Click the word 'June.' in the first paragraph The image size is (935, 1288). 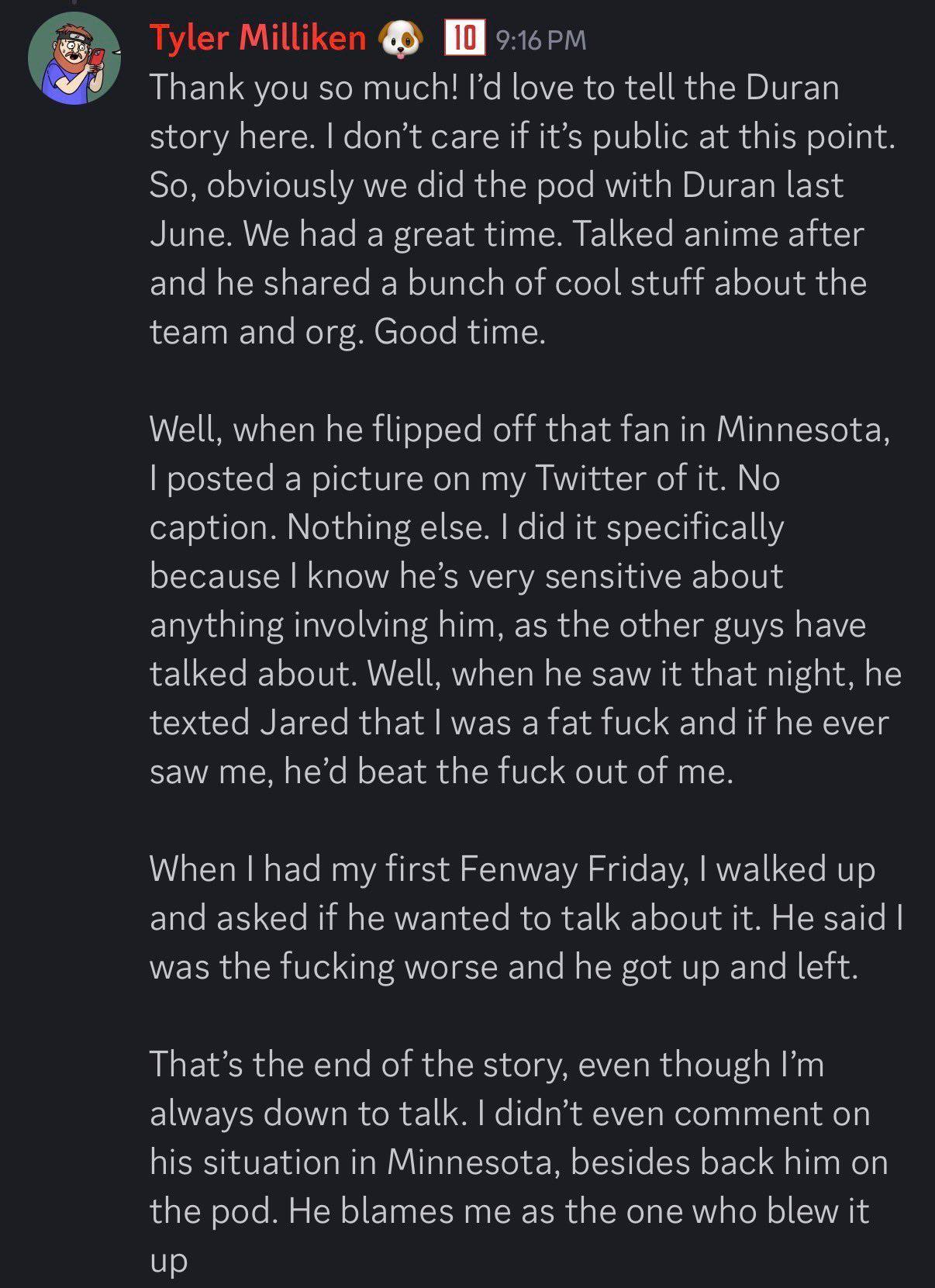click(191, 233)
